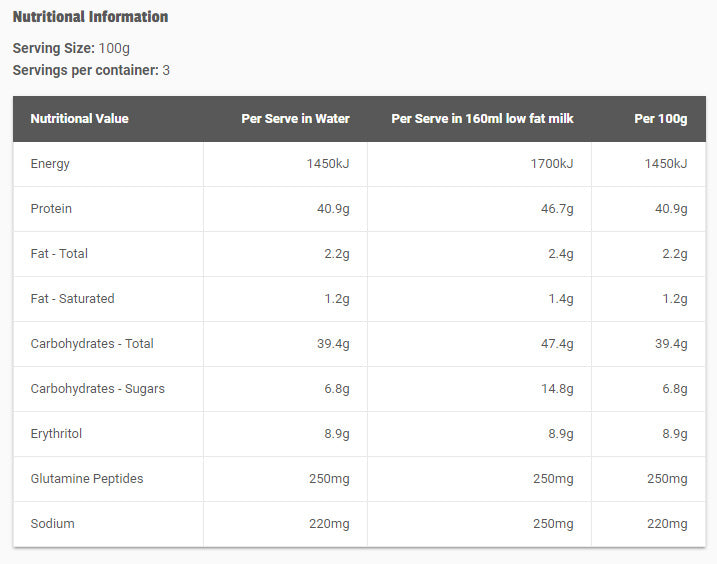
Task: Select the Fat - Total row label
Action: pyautogui.click(x=59, y=254)
